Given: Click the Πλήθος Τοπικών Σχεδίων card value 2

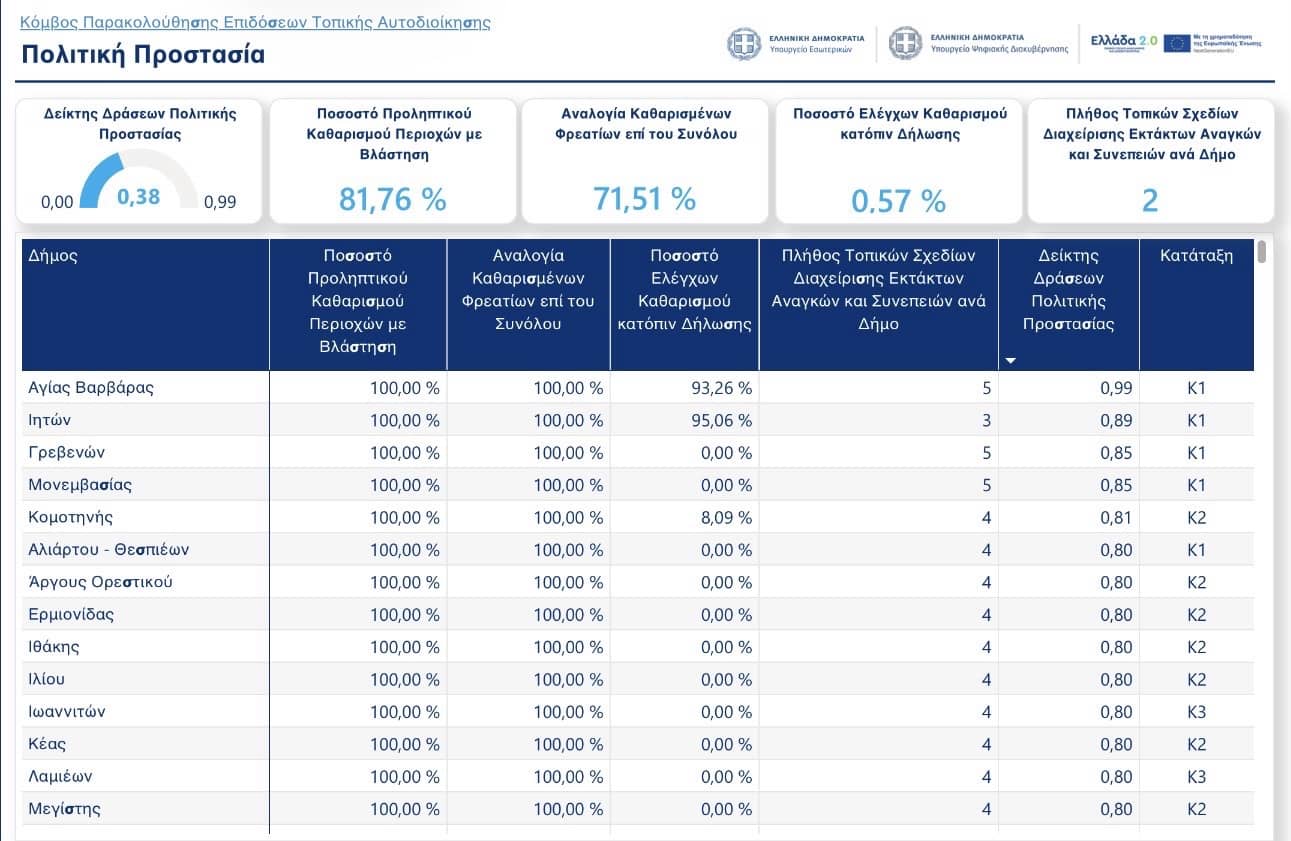Looking at the screenshot, I should pyautogui.click(x=1149, y=200).
